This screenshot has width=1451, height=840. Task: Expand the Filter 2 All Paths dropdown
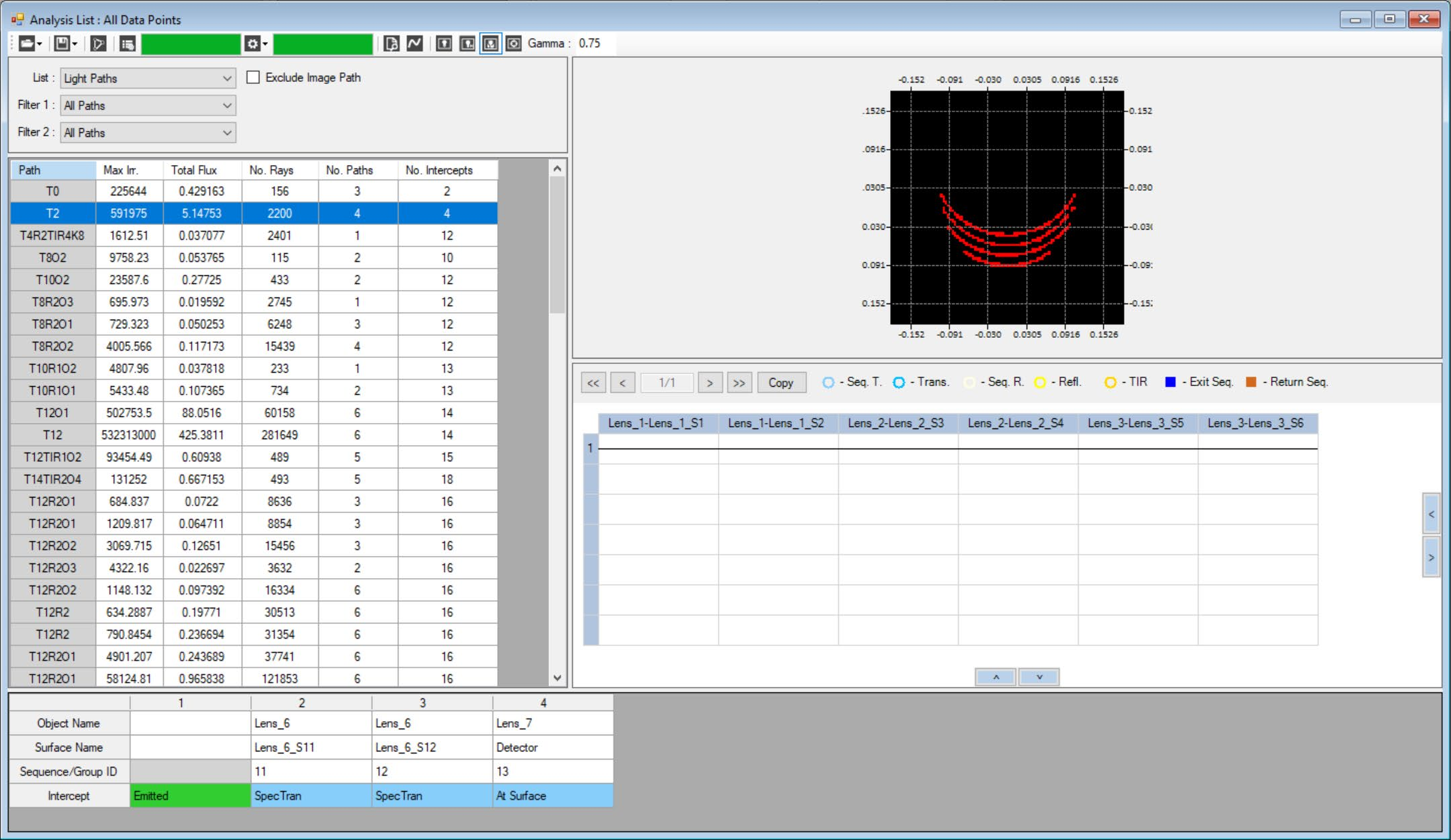pyautogui.click(x=147, y=133)
